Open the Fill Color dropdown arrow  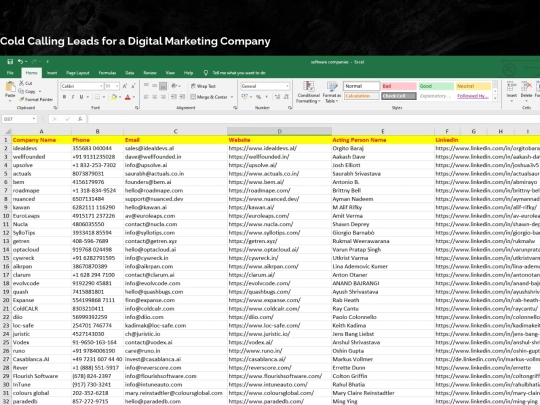tap(120, 97)
